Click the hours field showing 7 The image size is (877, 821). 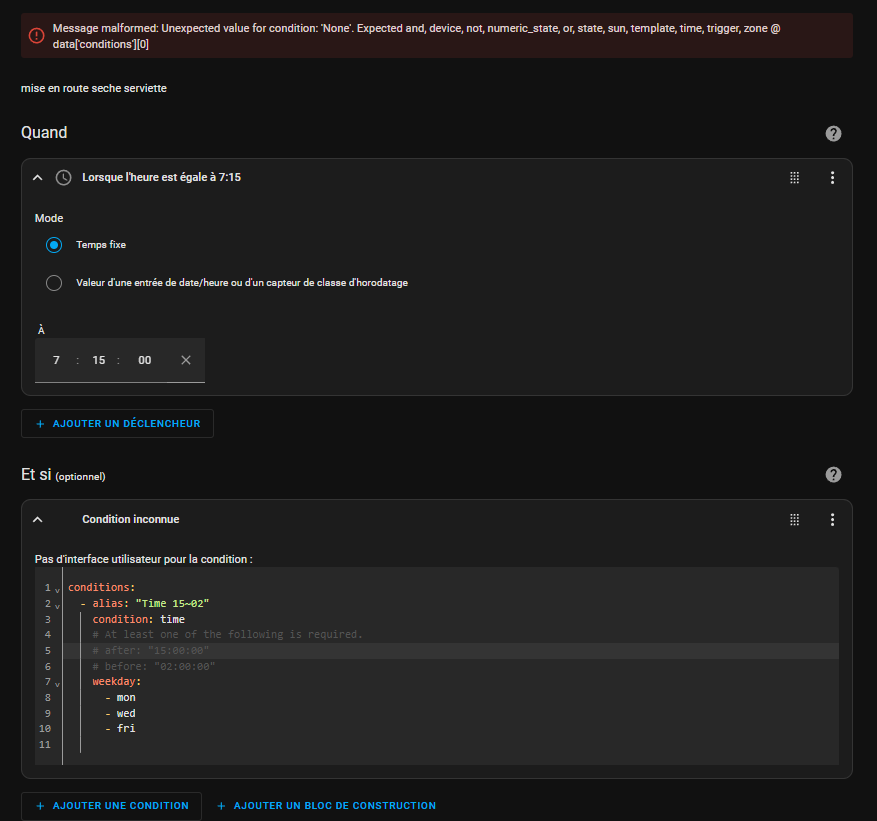pos(57,360)
